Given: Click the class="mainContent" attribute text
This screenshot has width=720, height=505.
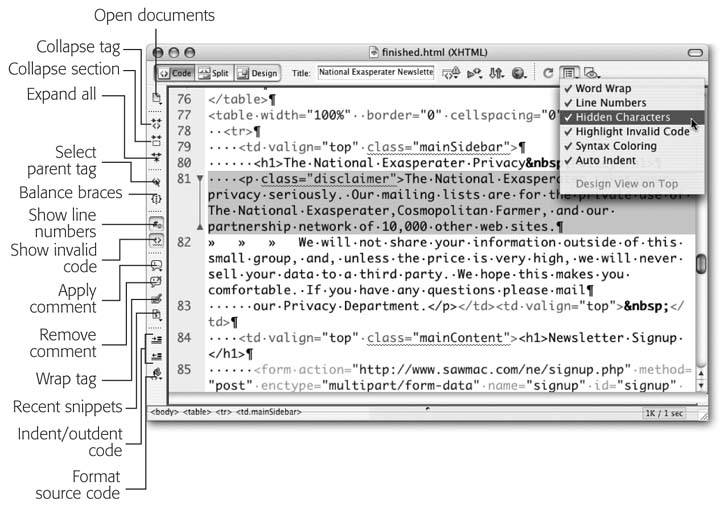Looking at the screenshot, I should (x=439, y=338).
